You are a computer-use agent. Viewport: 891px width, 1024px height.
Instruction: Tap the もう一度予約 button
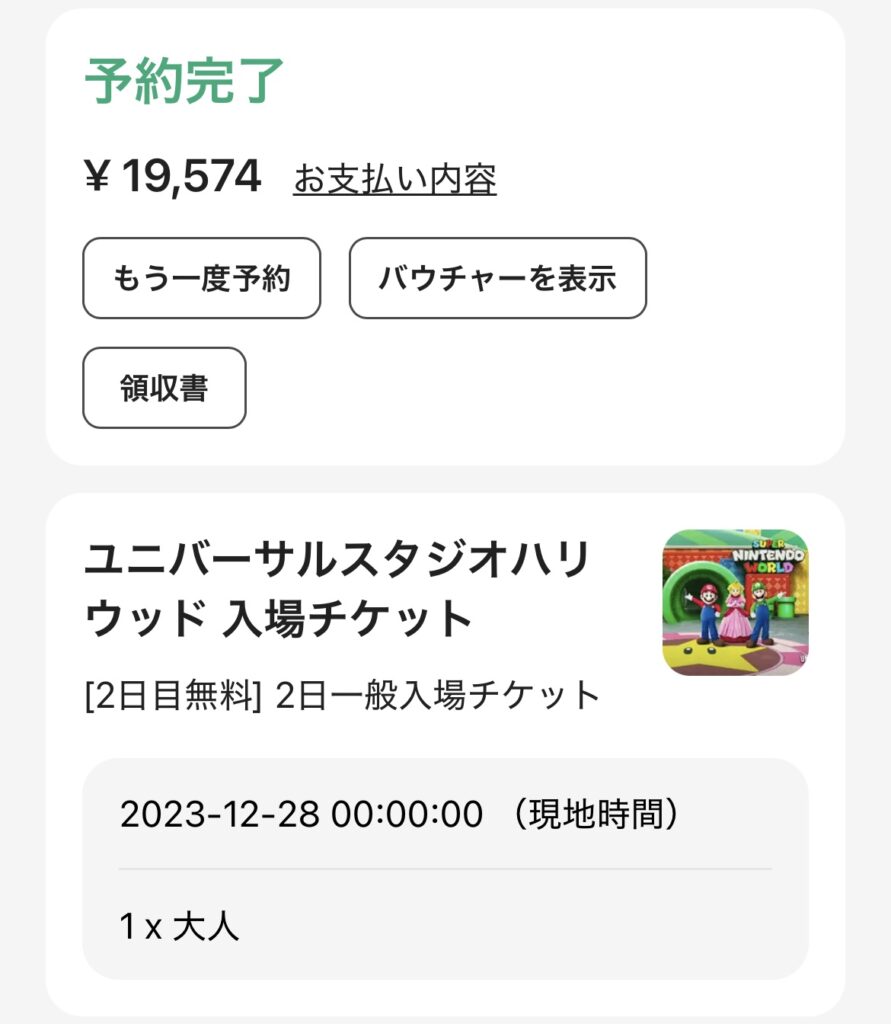pos(202,278)
